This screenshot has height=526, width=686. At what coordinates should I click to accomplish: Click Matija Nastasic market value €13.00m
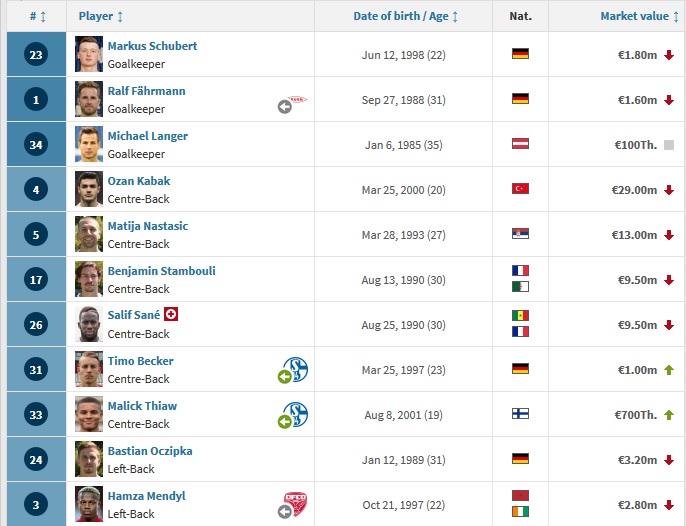pyautogui.click(x=637, y=234)
